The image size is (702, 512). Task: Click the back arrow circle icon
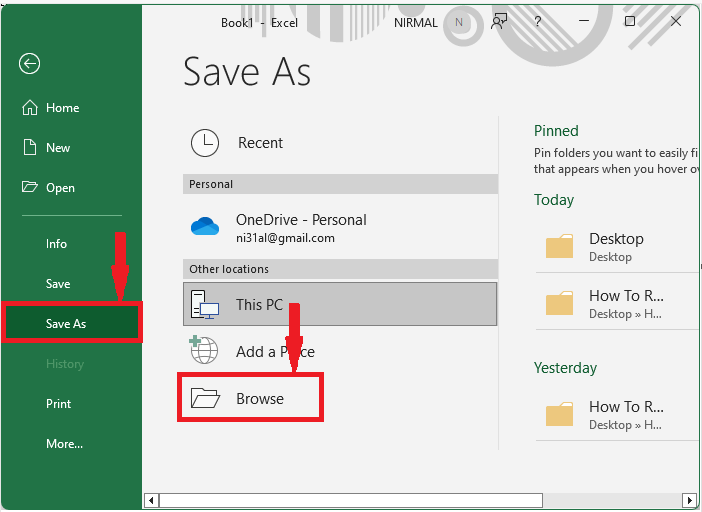coord(30,64)
